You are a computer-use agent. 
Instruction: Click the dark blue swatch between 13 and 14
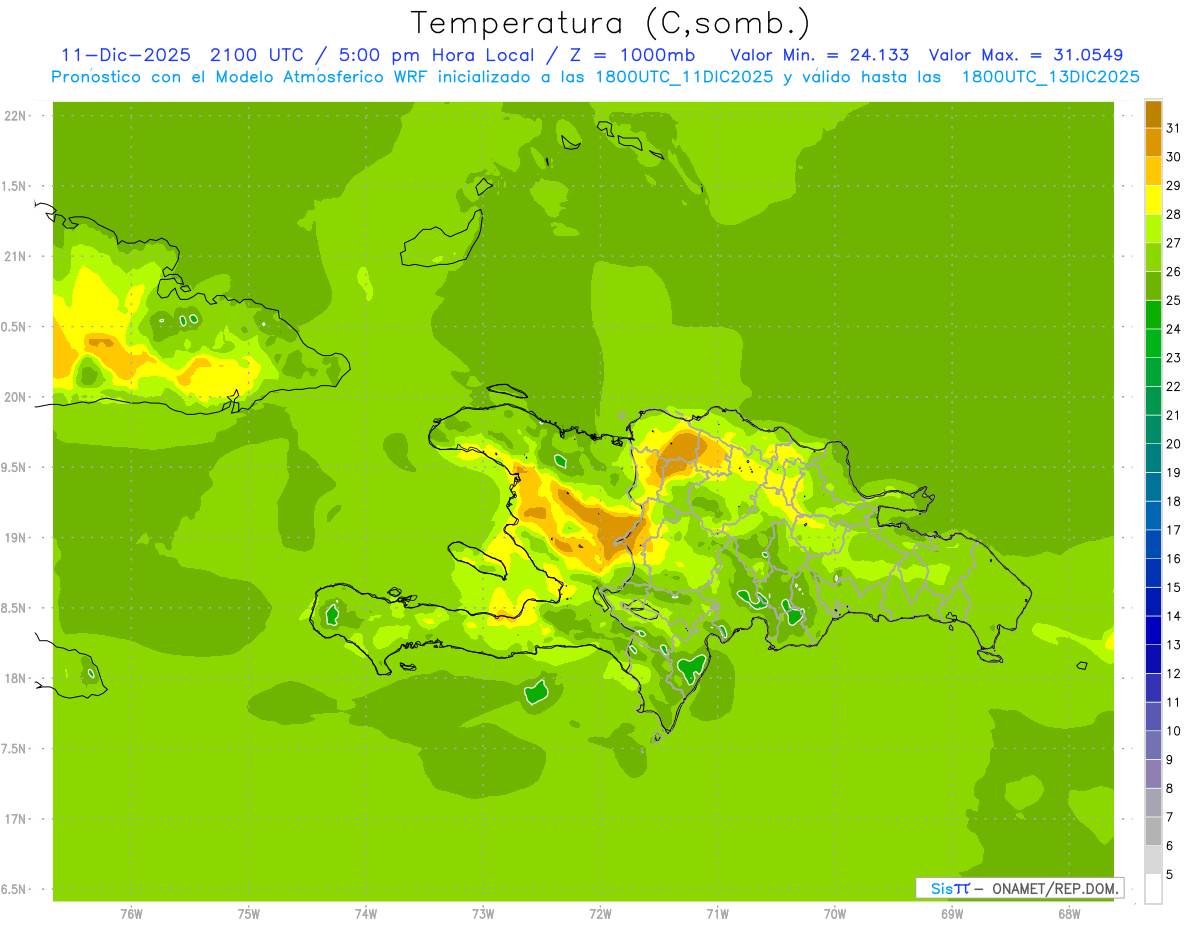[1153, 630]
